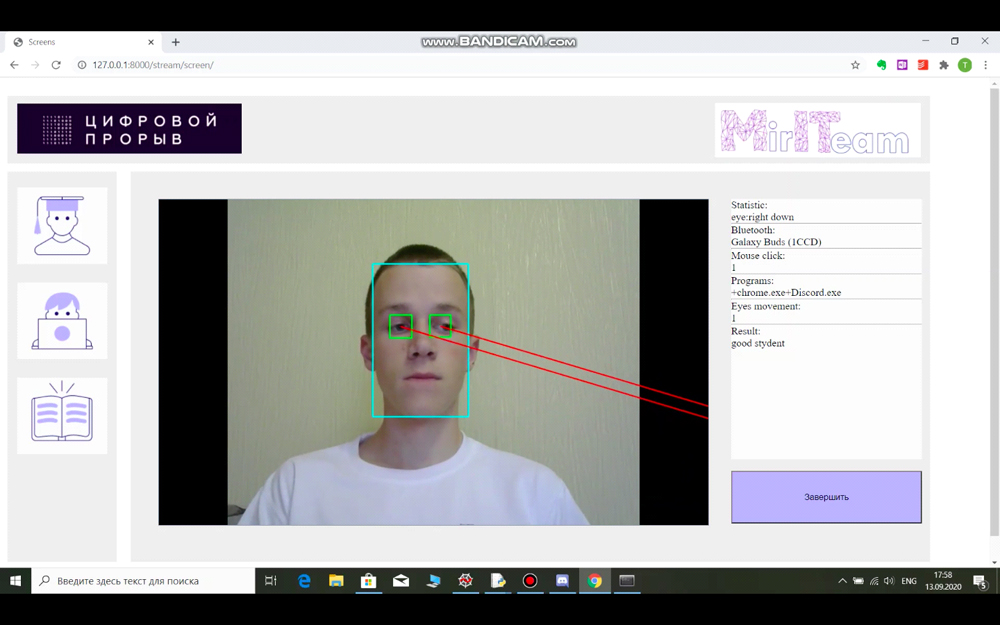Launch Microsoft Edge from the taskbar
1000x625 pixels.
click(304, 581)
